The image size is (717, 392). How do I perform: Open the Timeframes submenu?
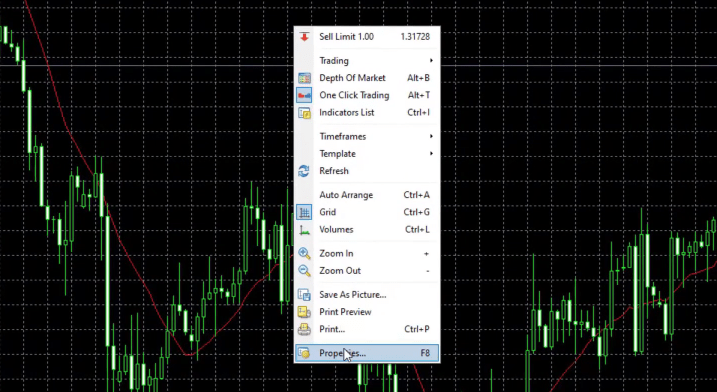pyautogui.click(x=367, y=136)
